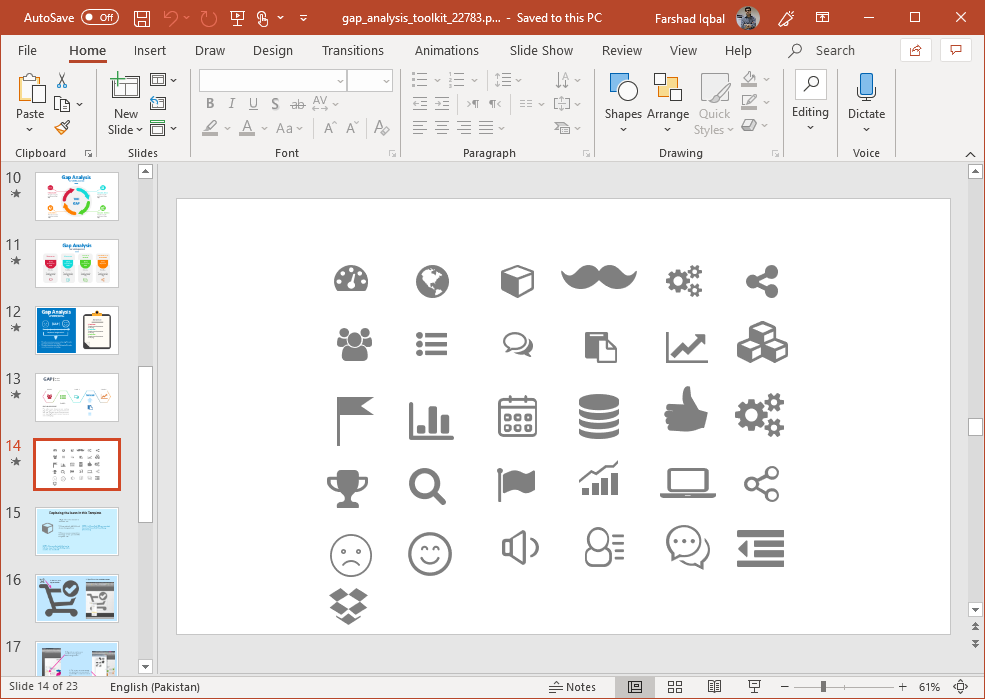Toggle the Notes pane
Screen dimensions: 985x699
point(572,687)
